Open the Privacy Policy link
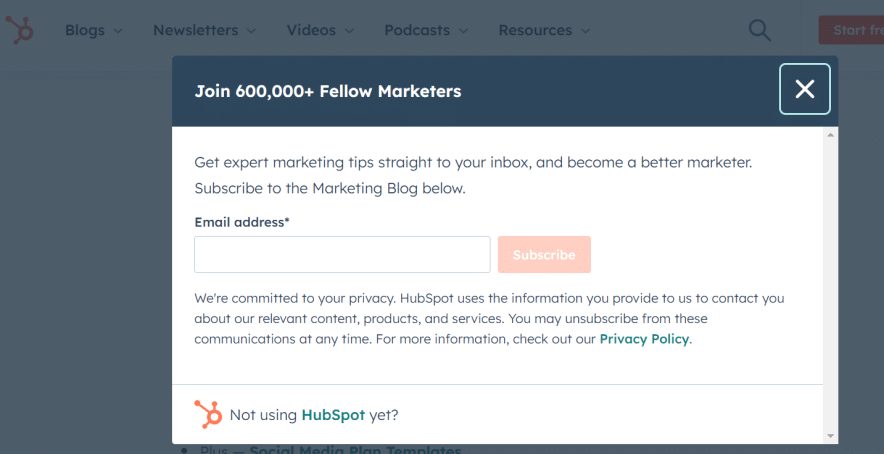 [x=644, y=339]
